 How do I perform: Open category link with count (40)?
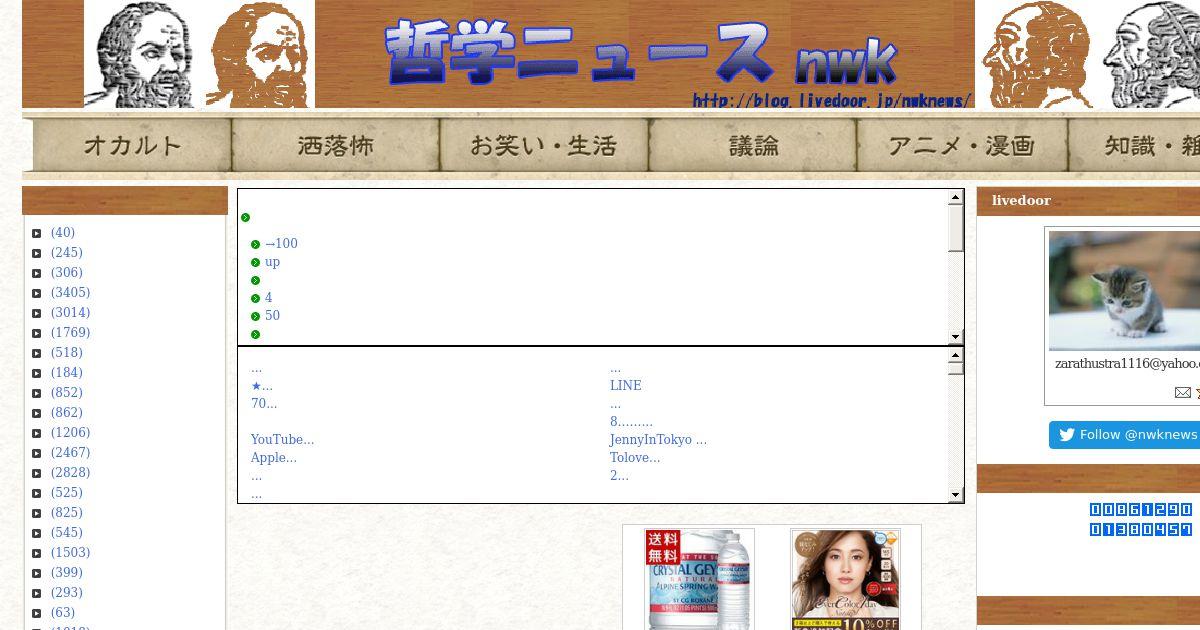pos(63,233)
